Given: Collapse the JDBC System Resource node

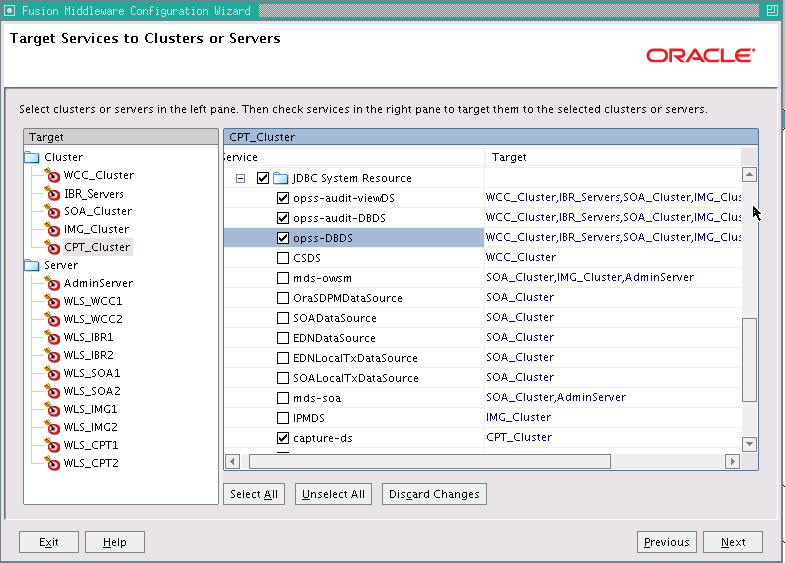Looking at the screenshot, I should [x=240, y=178].
